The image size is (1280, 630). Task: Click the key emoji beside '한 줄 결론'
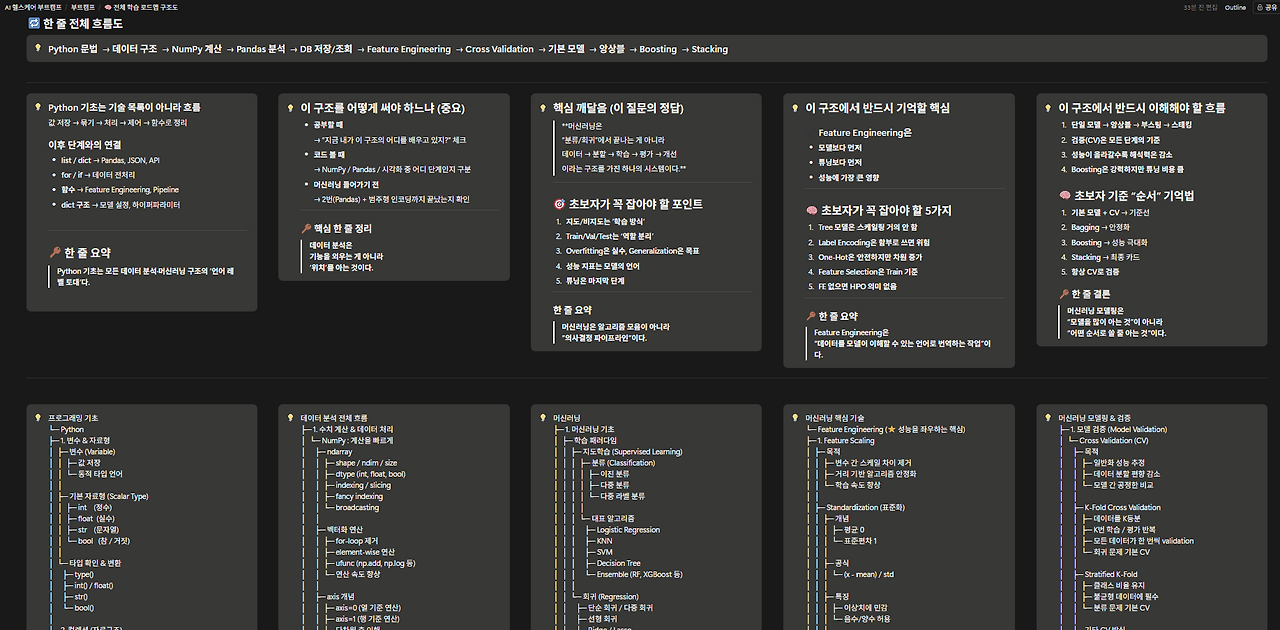click(1064, 294)
